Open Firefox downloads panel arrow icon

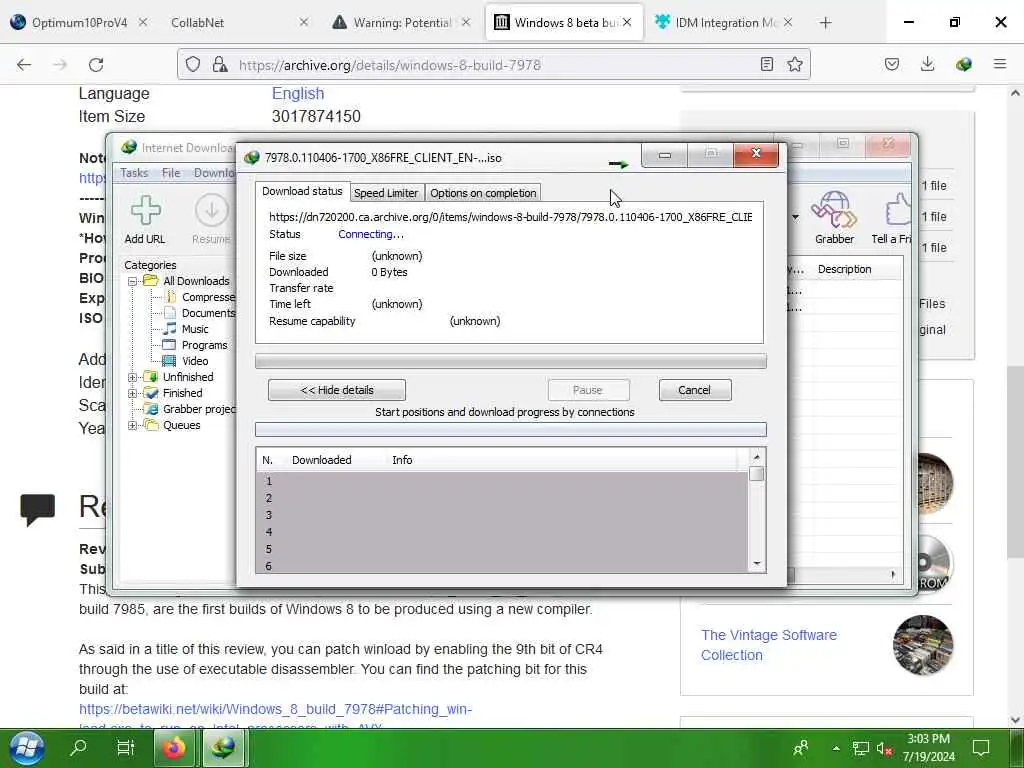click(927, 64)
